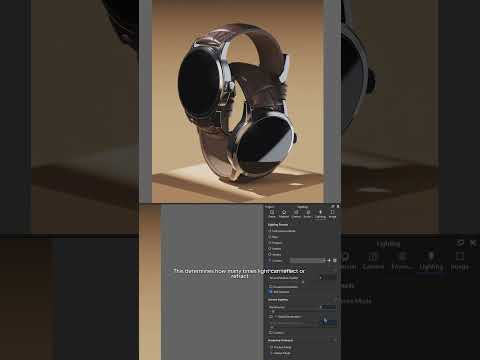Click the Ray Bounces value field

click(328, 307)
